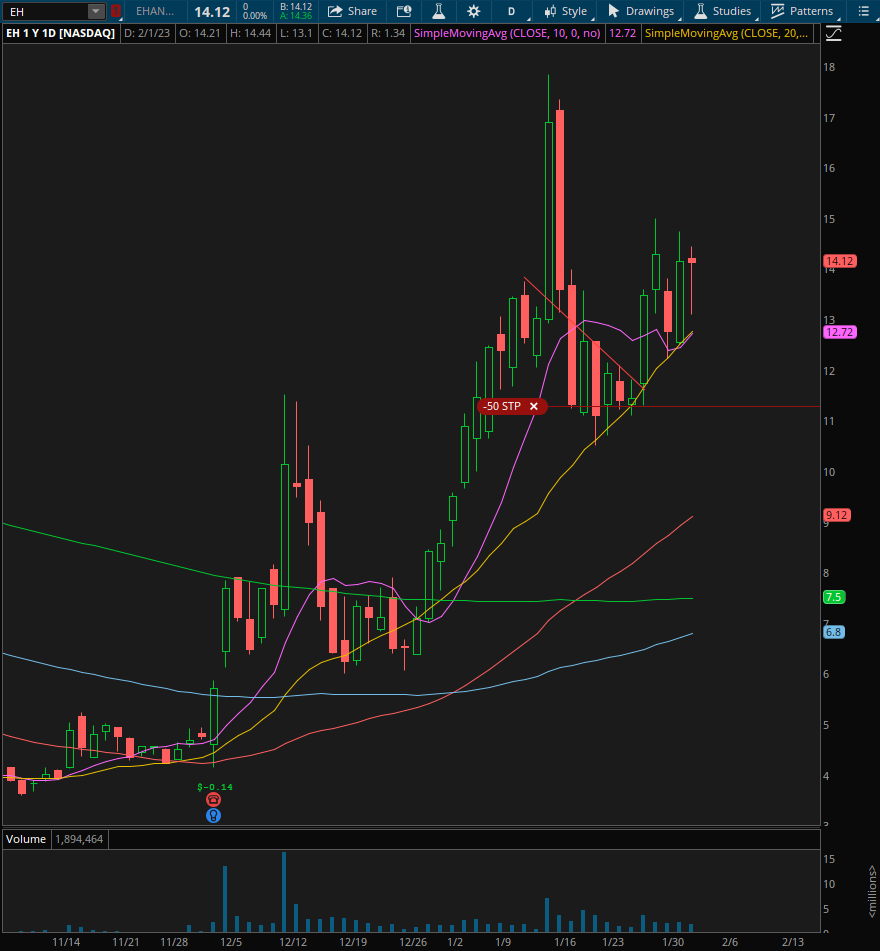
Task: Open chart settings gear icon
Action: coord(474,11)
